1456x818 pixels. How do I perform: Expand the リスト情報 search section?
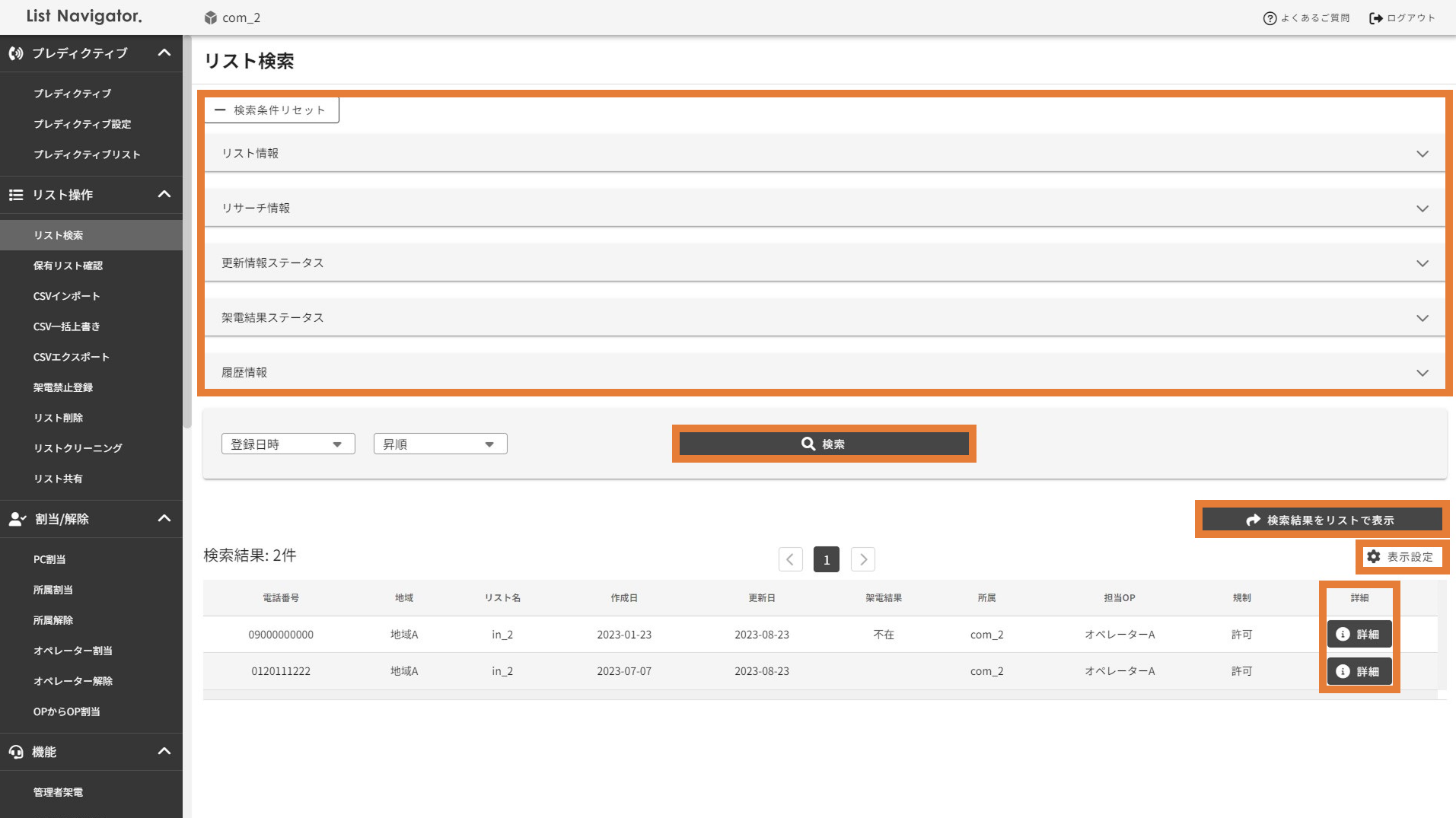click(824, 154)
